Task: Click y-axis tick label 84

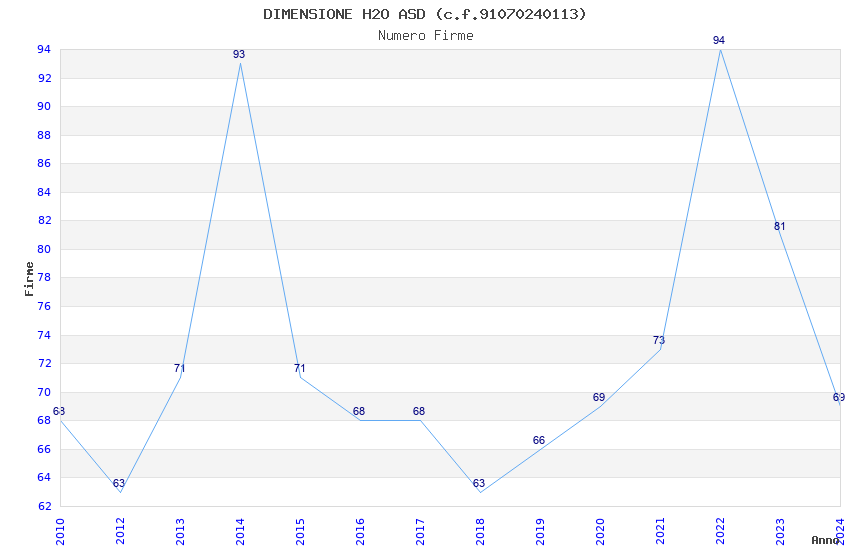Action: click(44, 192)
